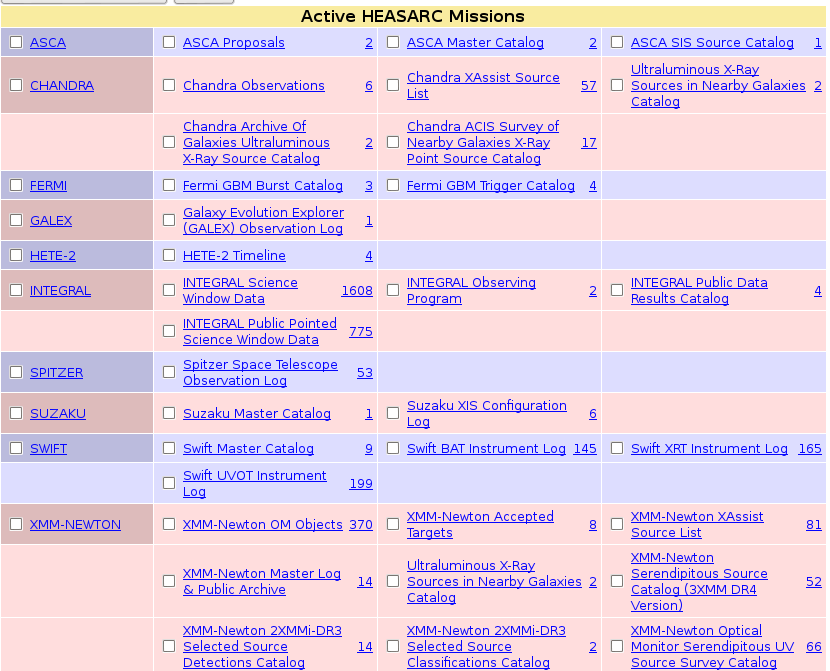
Task: Follow the 17 count link for Chandra ACIS
Action: (x=589, y=142)
